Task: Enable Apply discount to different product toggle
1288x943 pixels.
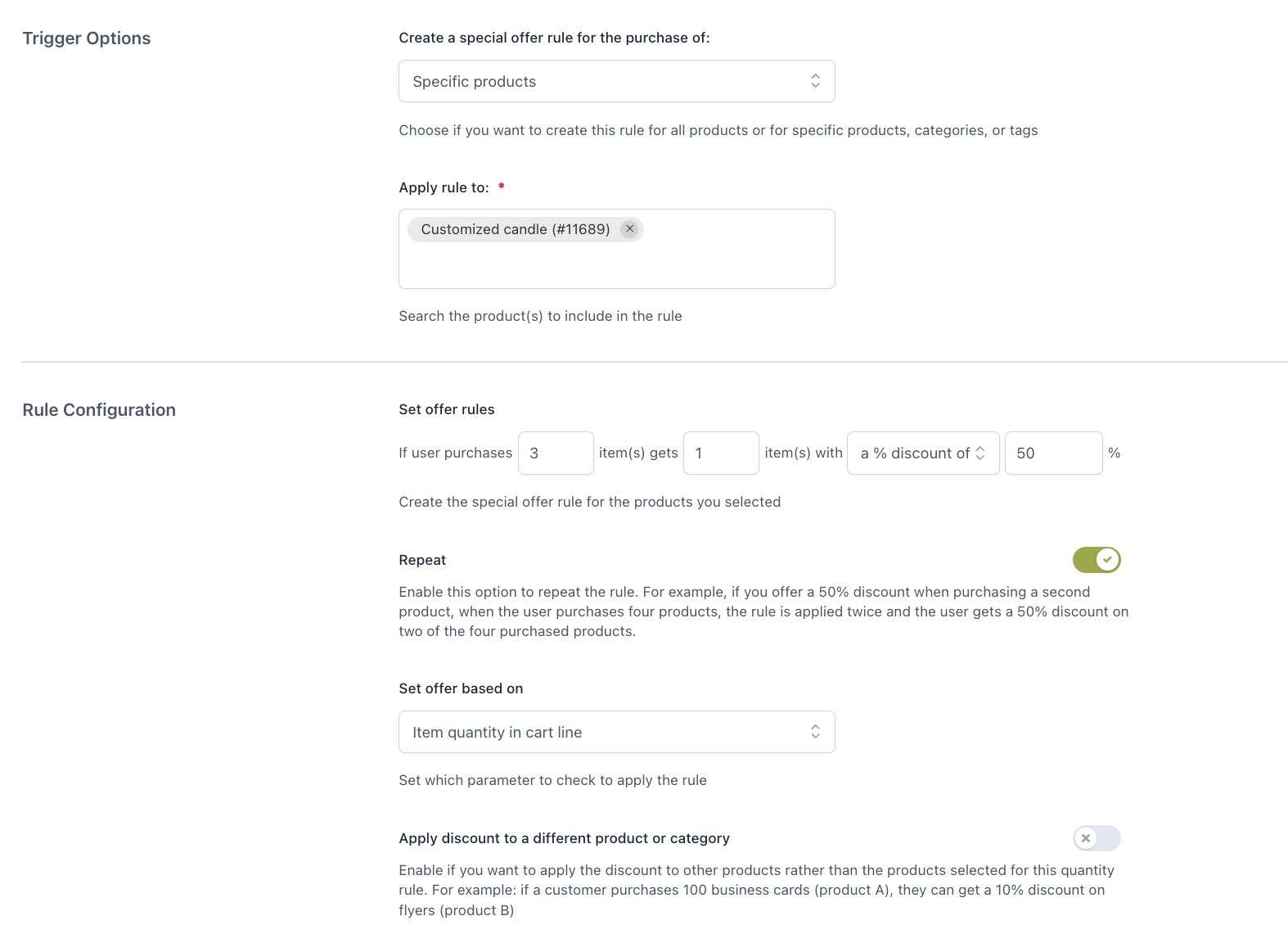Action: (1096, 838)
